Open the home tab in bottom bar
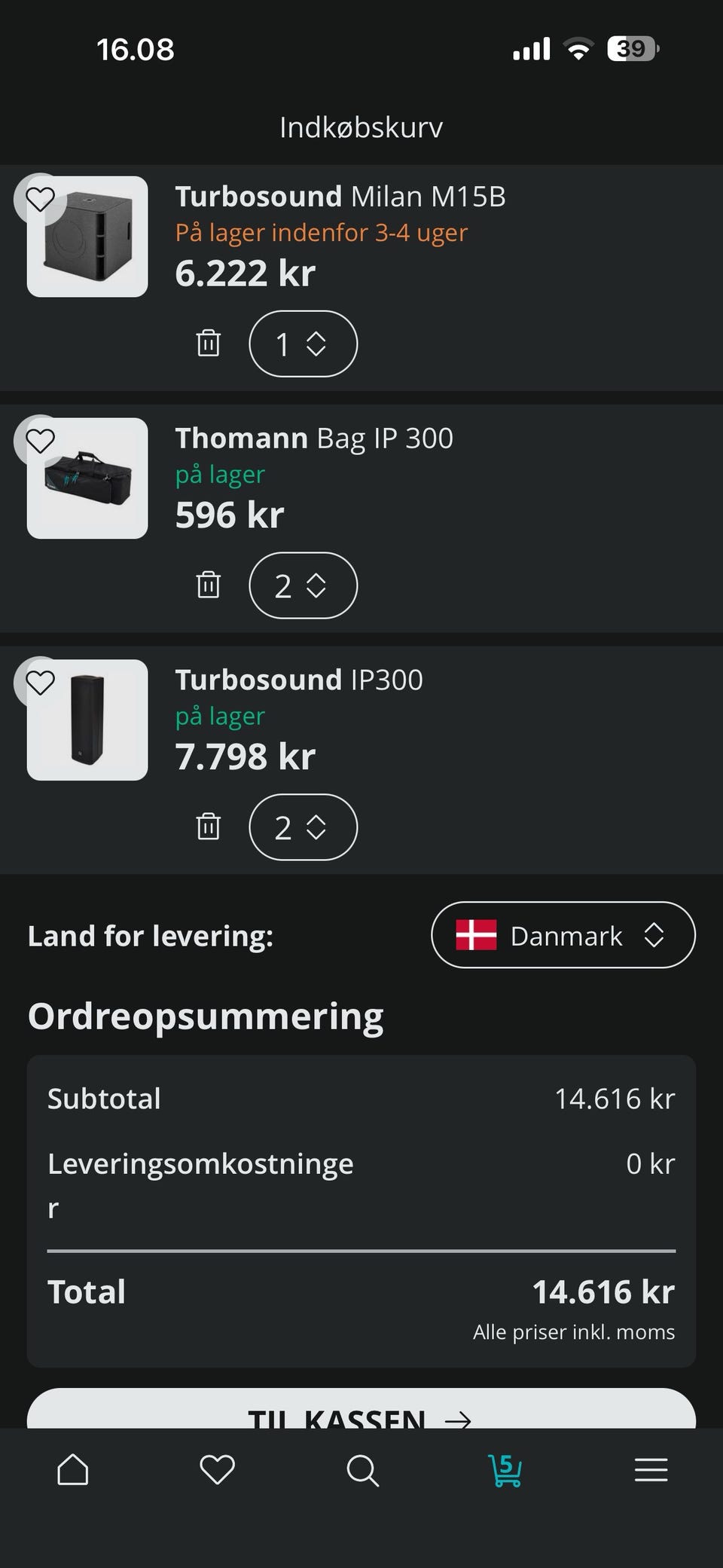 click(x=73, y=1469)
